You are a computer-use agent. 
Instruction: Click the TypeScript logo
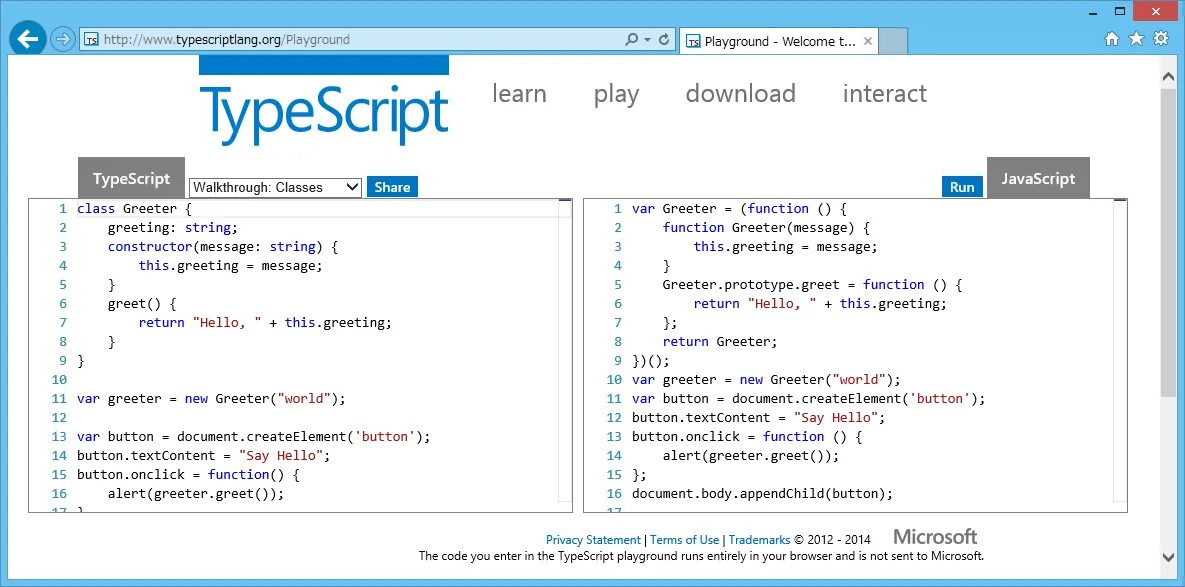(x=323, y=101)
